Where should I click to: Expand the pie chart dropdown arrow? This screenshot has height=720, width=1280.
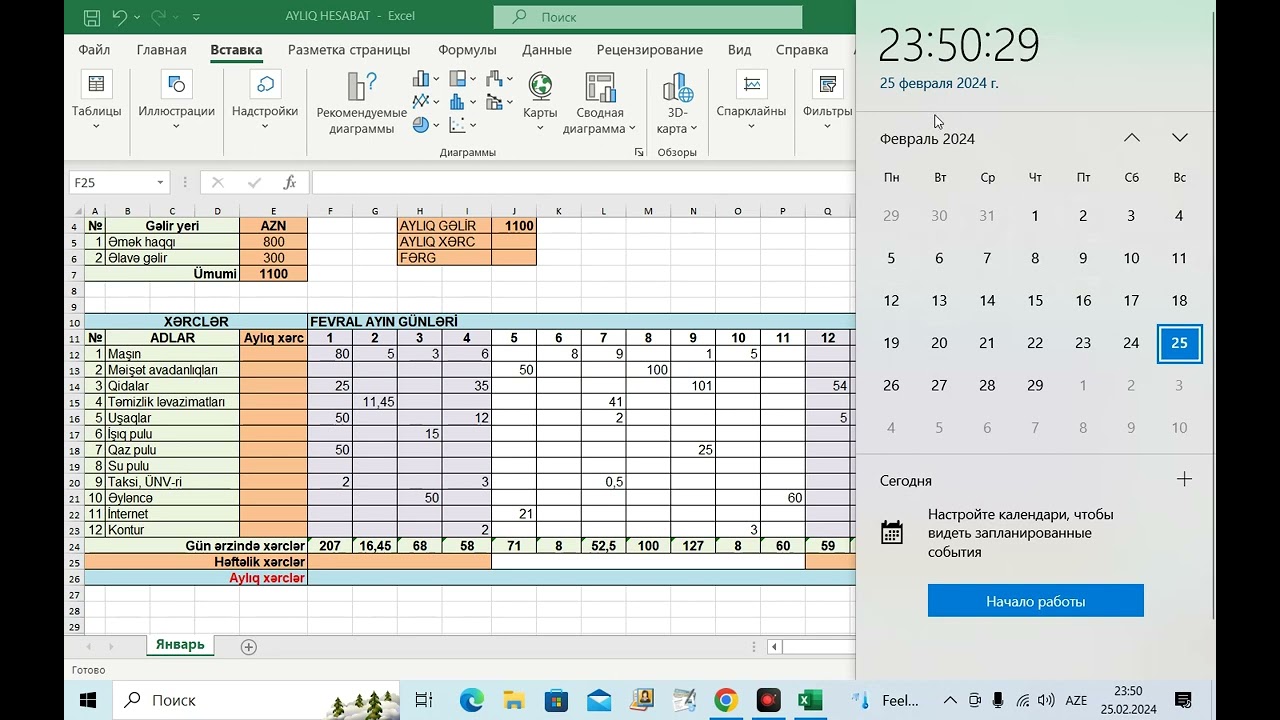pyautogui.click(x=436, y=125)
